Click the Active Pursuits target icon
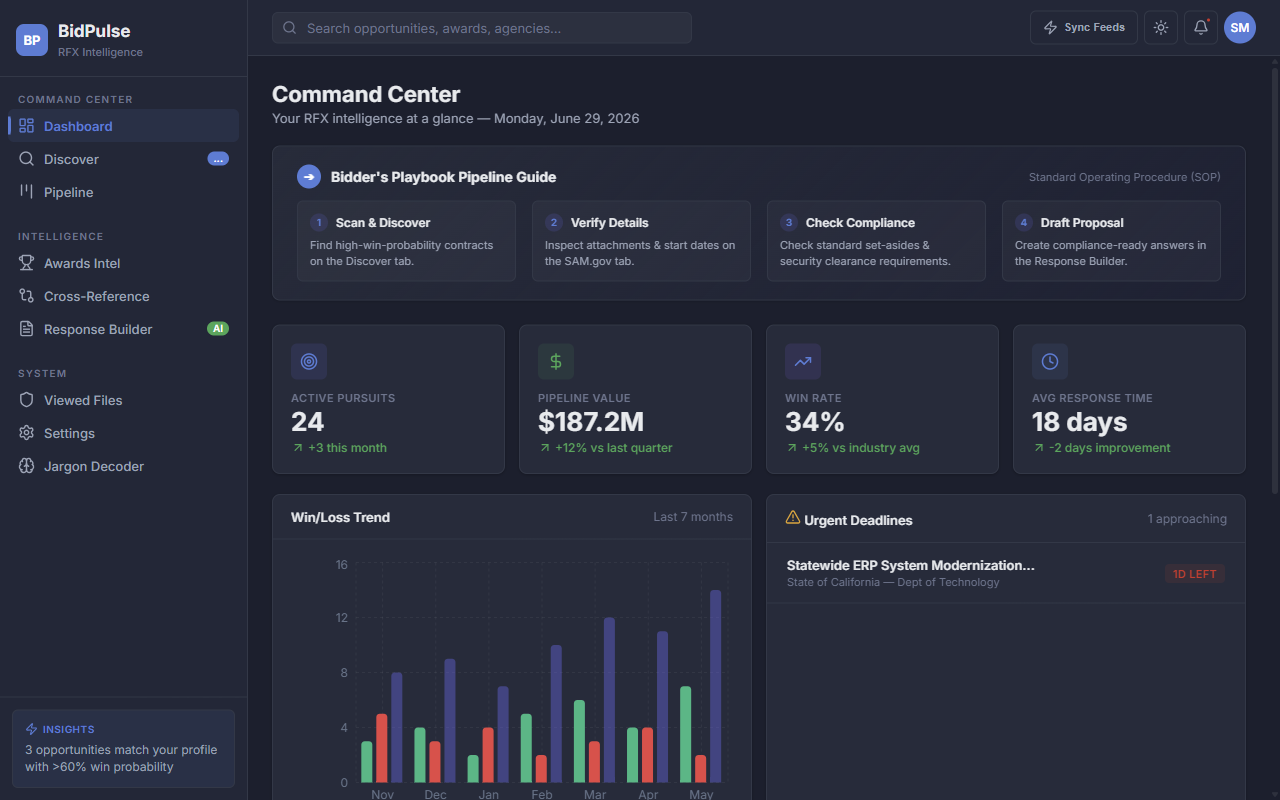 click(x=309, y=362)
